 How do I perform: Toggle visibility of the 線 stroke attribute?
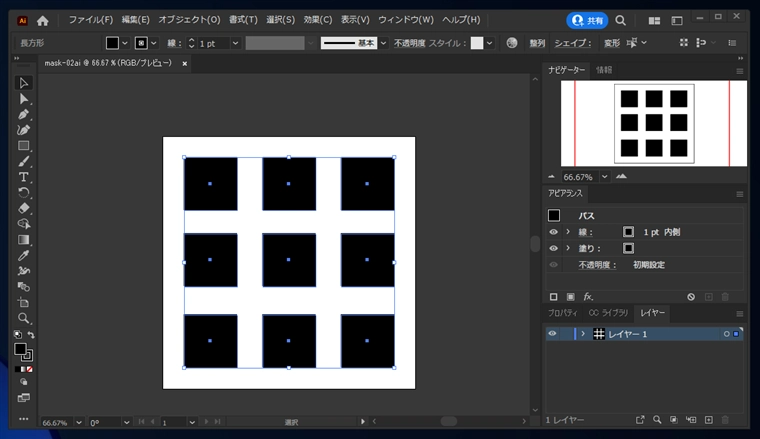coord(553,232)
